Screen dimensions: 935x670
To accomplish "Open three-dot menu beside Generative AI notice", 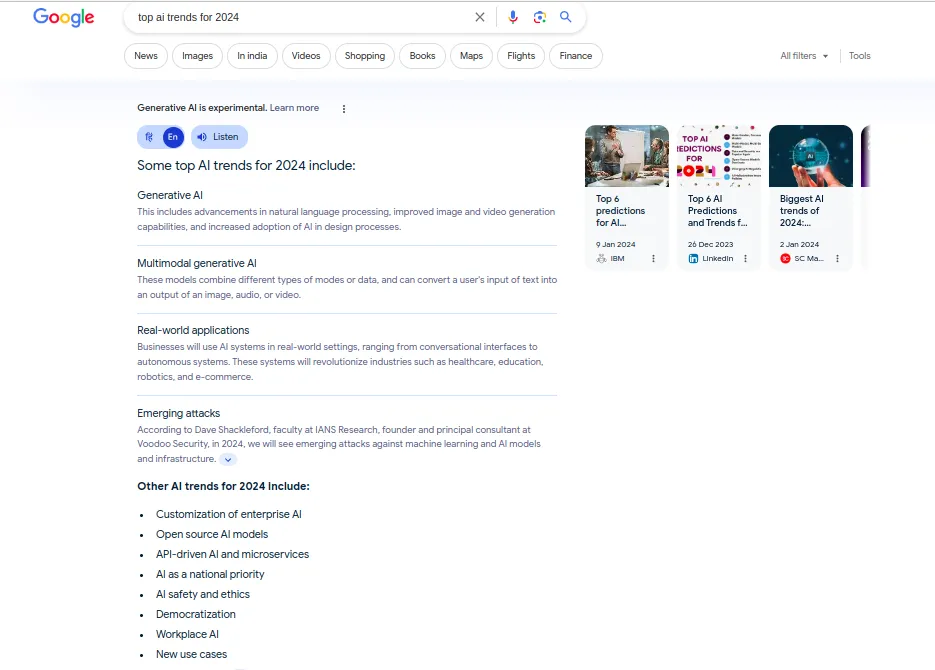I will pyautogui.click(x=344, y=108).
